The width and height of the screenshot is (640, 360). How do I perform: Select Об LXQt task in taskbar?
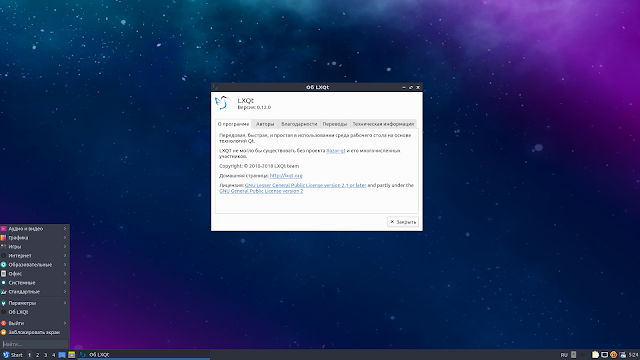tap(144, 355)
